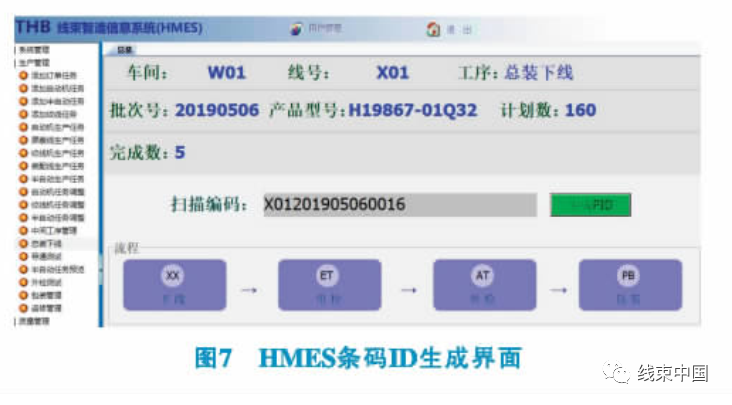Click the home-shaped exit icon
The width and height of the screenshot is (732, 405).
(x=433, y=29)
